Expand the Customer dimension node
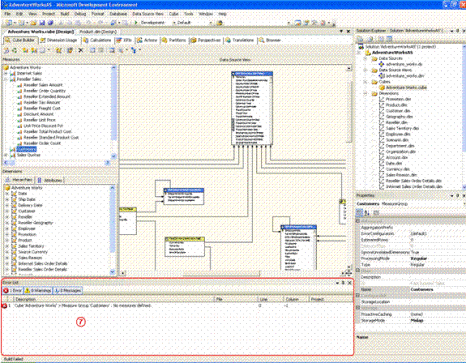Image resolution: width=466 pixels, height=363 pixels. 7,211
